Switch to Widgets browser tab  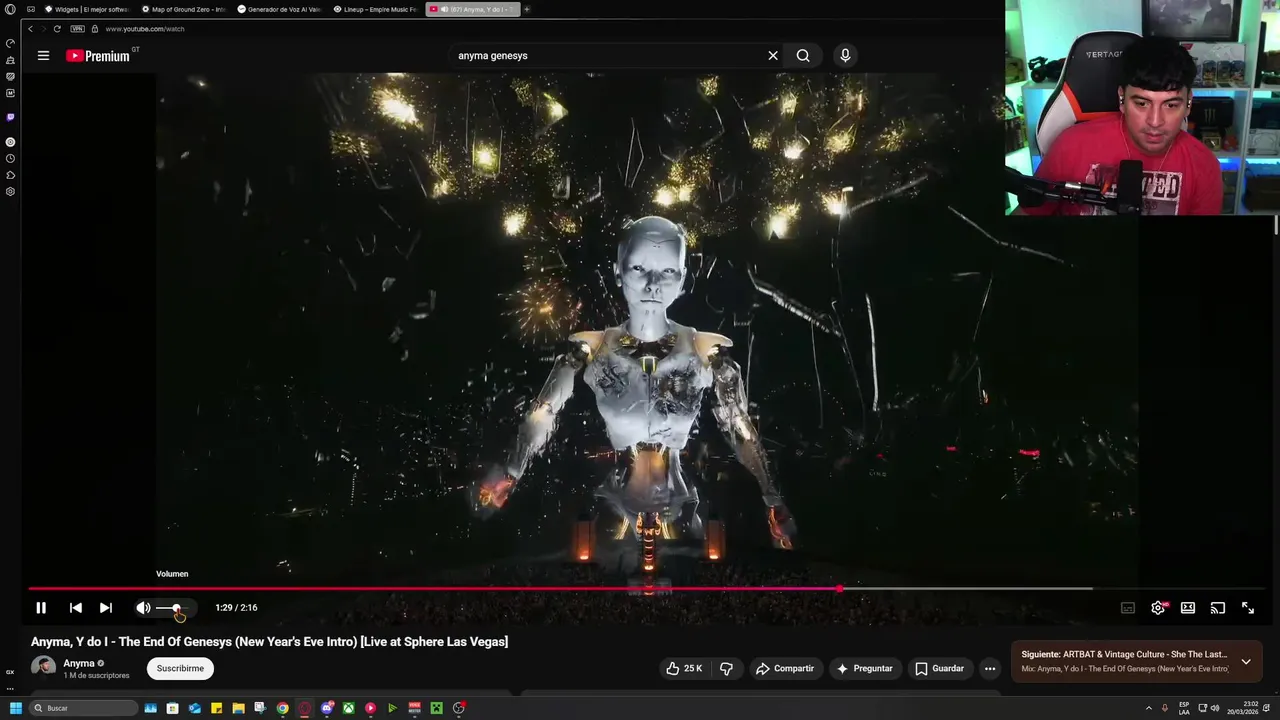click(x=86, y=9)
